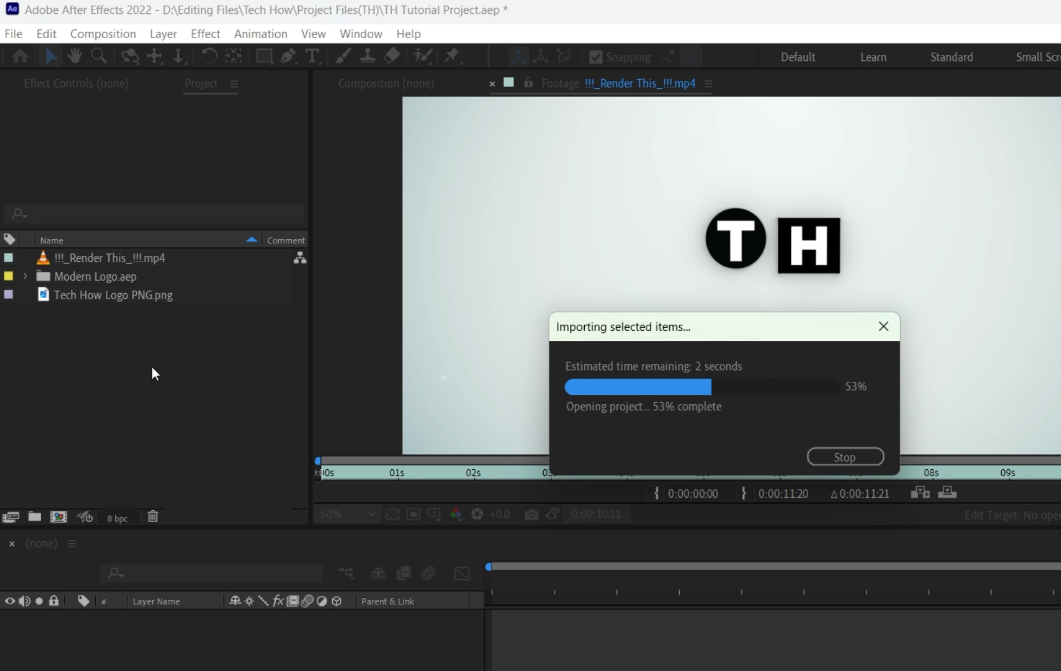Image resolution: width=1061 pixels, height=671 pixels.
Task: Click the 8 bpc color depth button
Action: pos(117,518)
